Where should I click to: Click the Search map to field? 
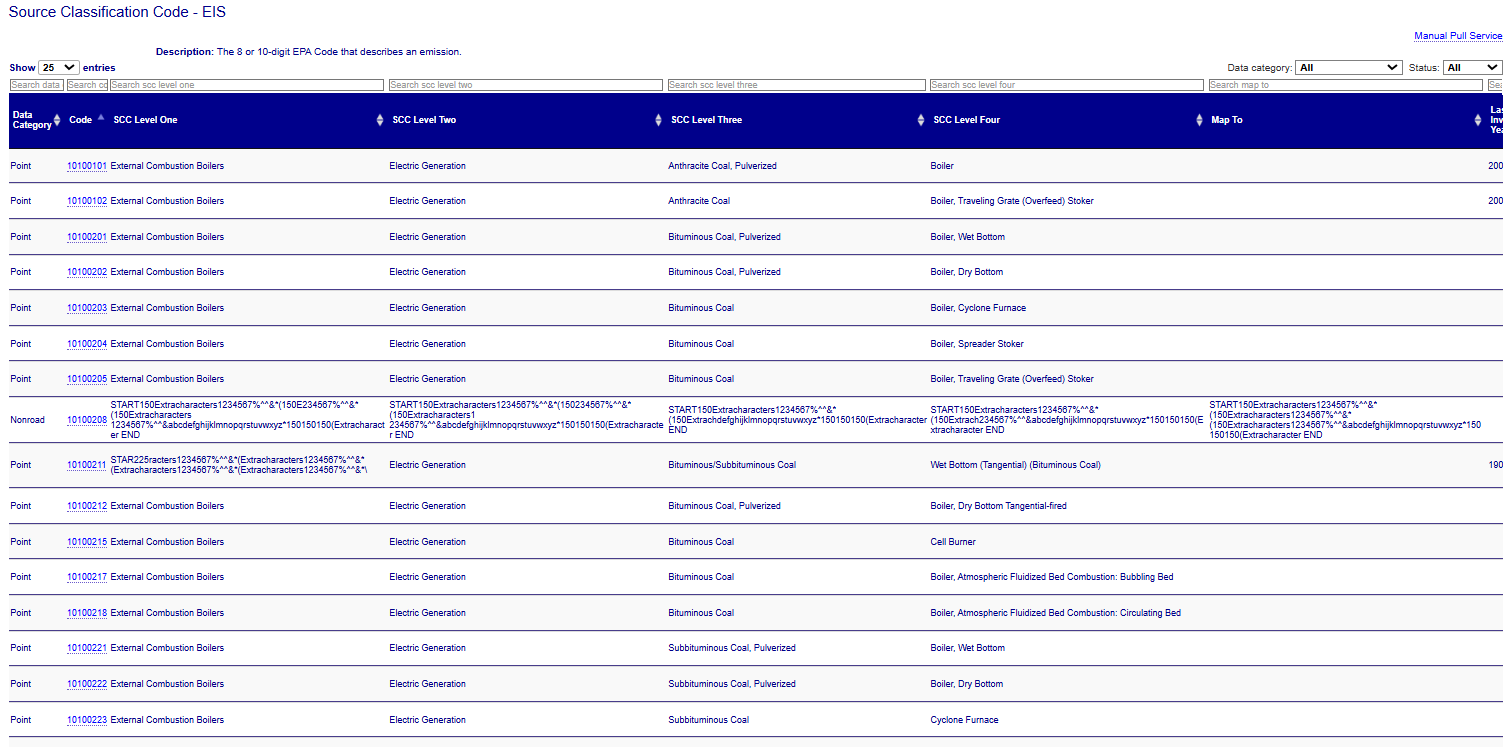1344,85
